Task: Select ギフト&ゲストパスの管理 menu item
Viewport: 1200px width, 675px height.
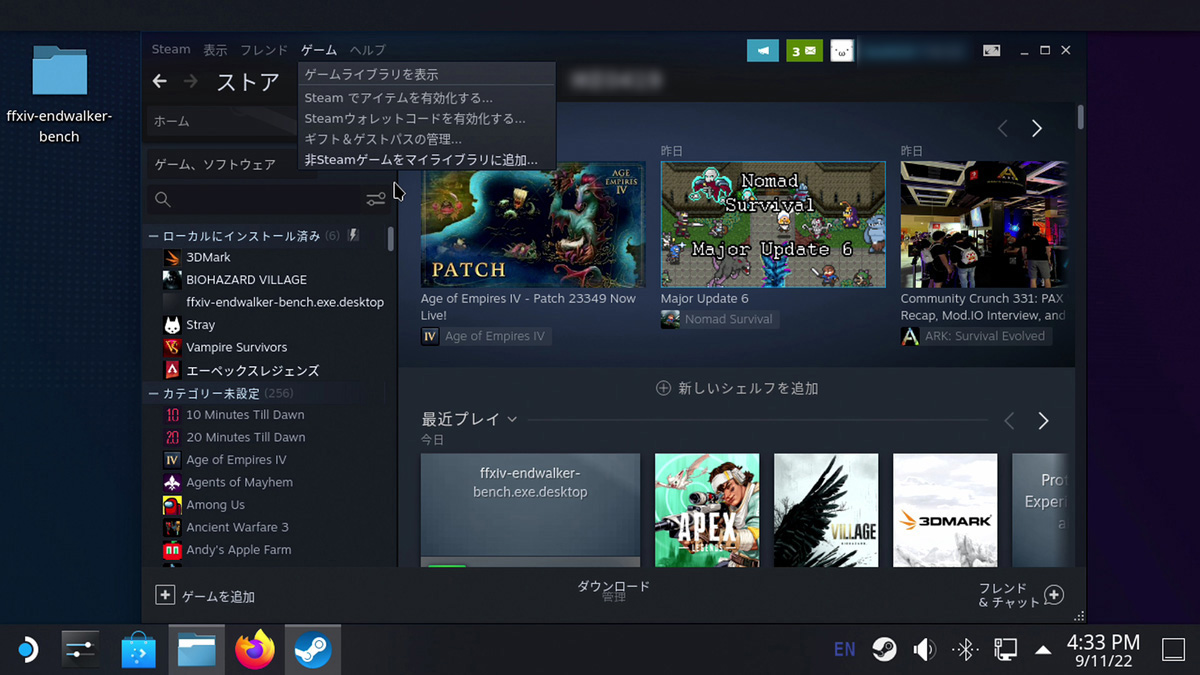Action: 427,139
